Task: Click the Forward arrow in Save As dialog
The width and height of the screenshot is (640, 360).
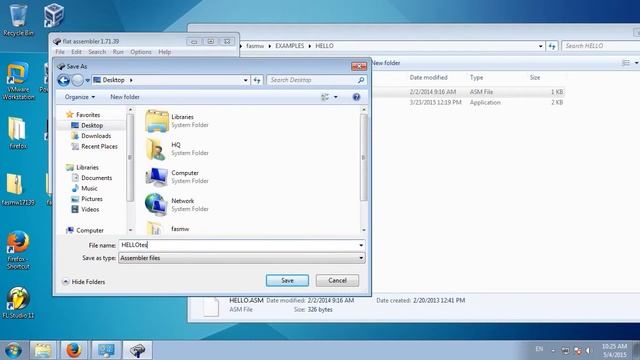Action: (x=77, y=80)
